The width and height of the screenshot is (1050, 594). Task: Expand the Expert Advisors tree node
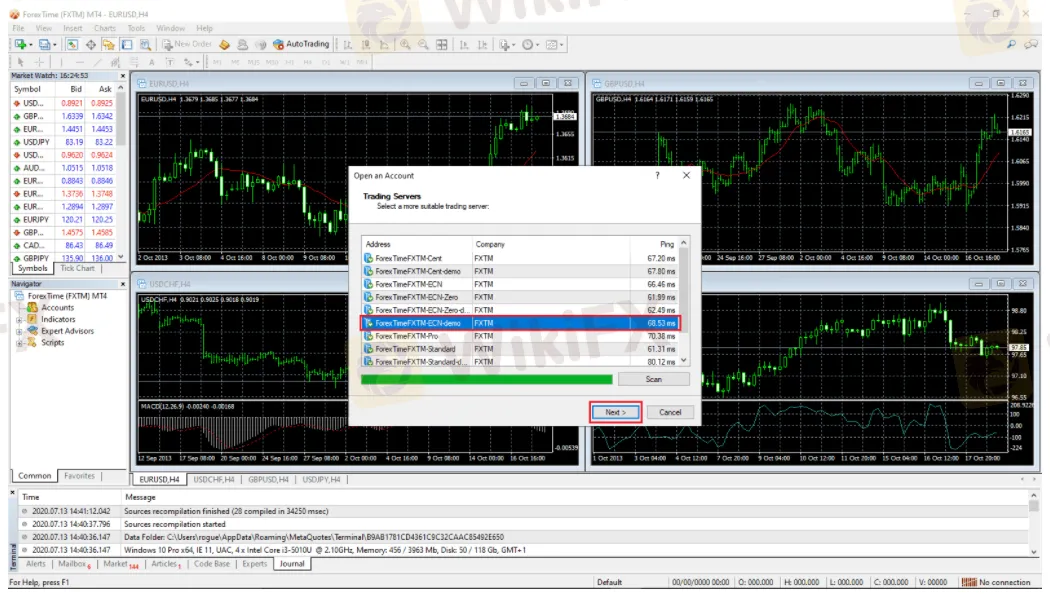coord(19,331)
